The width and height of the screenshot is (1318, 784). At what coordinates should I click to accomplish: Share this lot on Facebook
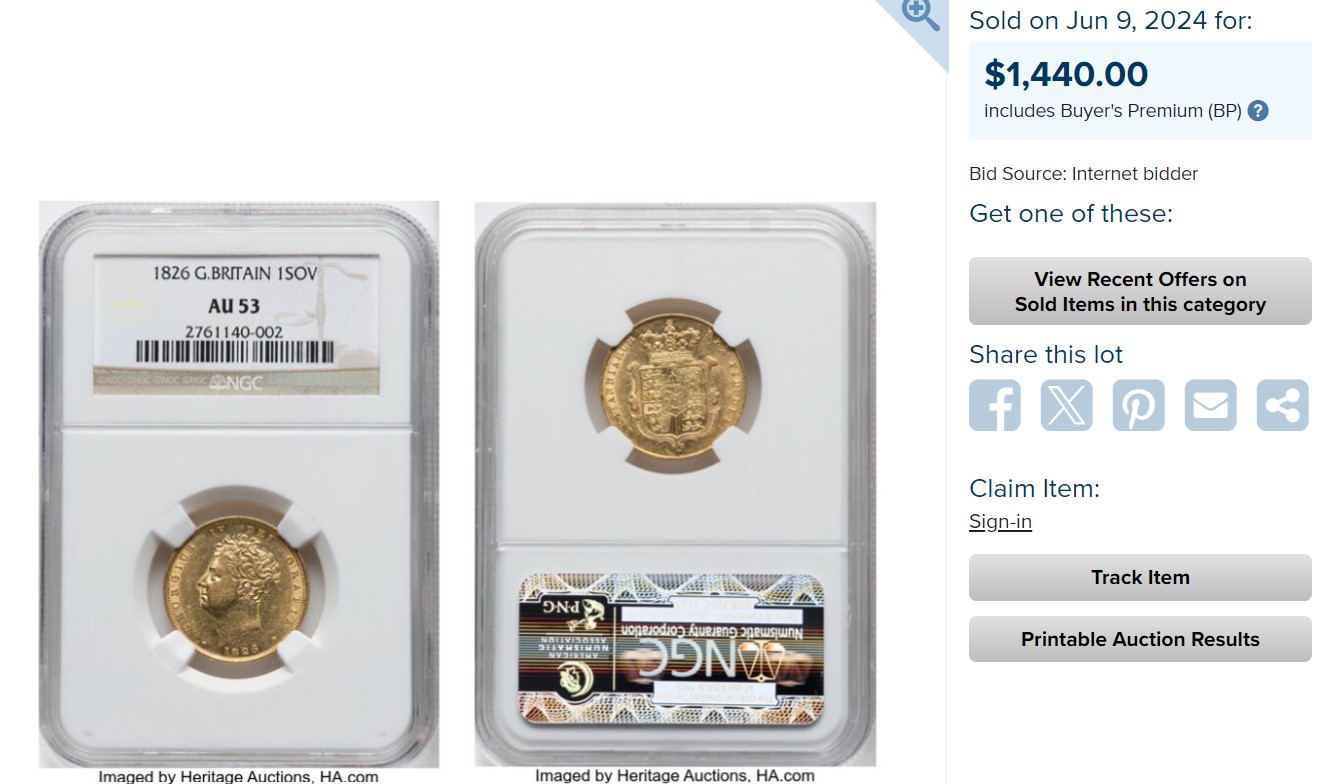(x=995, y=405)
